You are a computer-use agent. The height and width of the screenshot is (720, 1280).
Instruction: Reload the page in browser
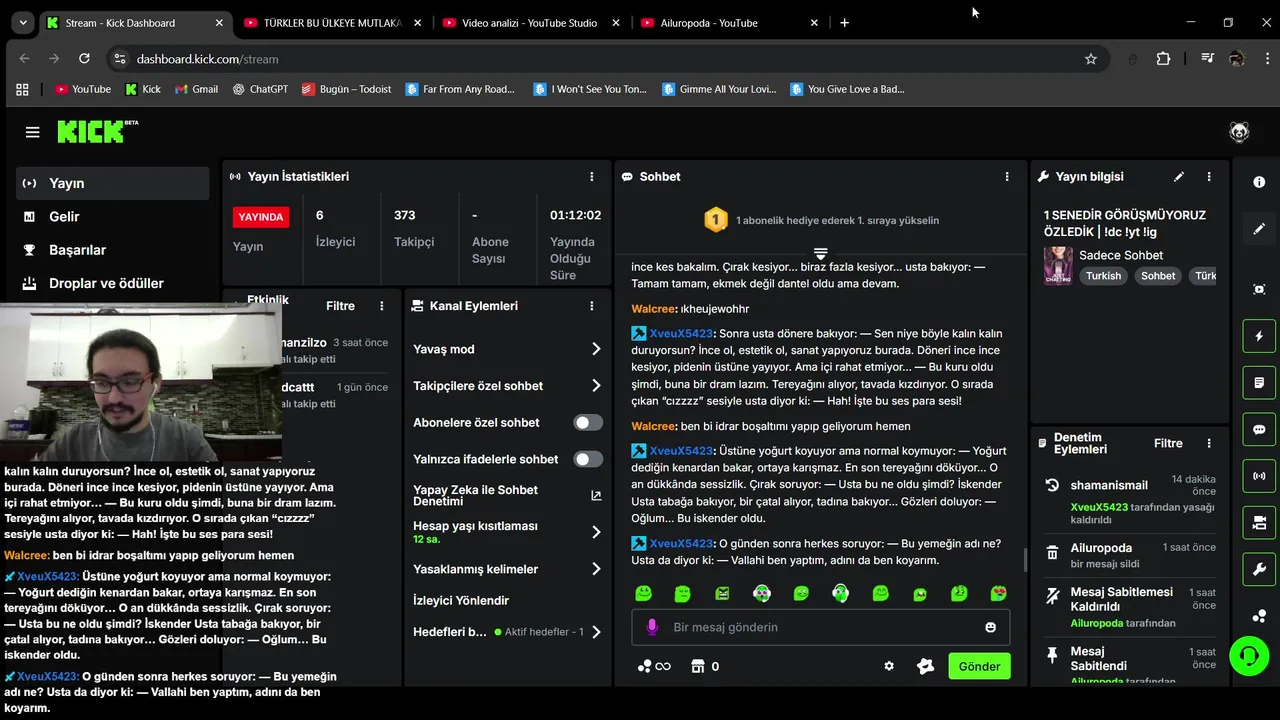[x=84, y=59]
